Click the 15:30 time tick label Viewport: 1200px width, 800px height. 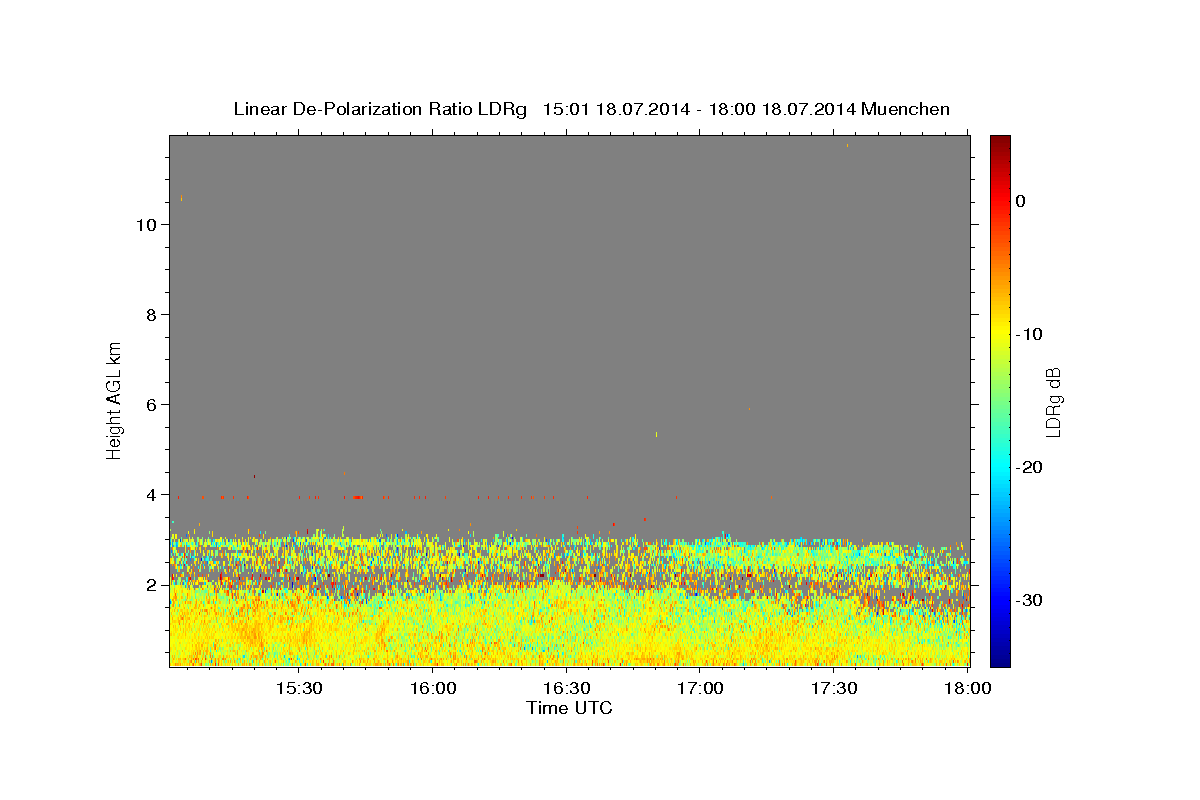[298, 688]
